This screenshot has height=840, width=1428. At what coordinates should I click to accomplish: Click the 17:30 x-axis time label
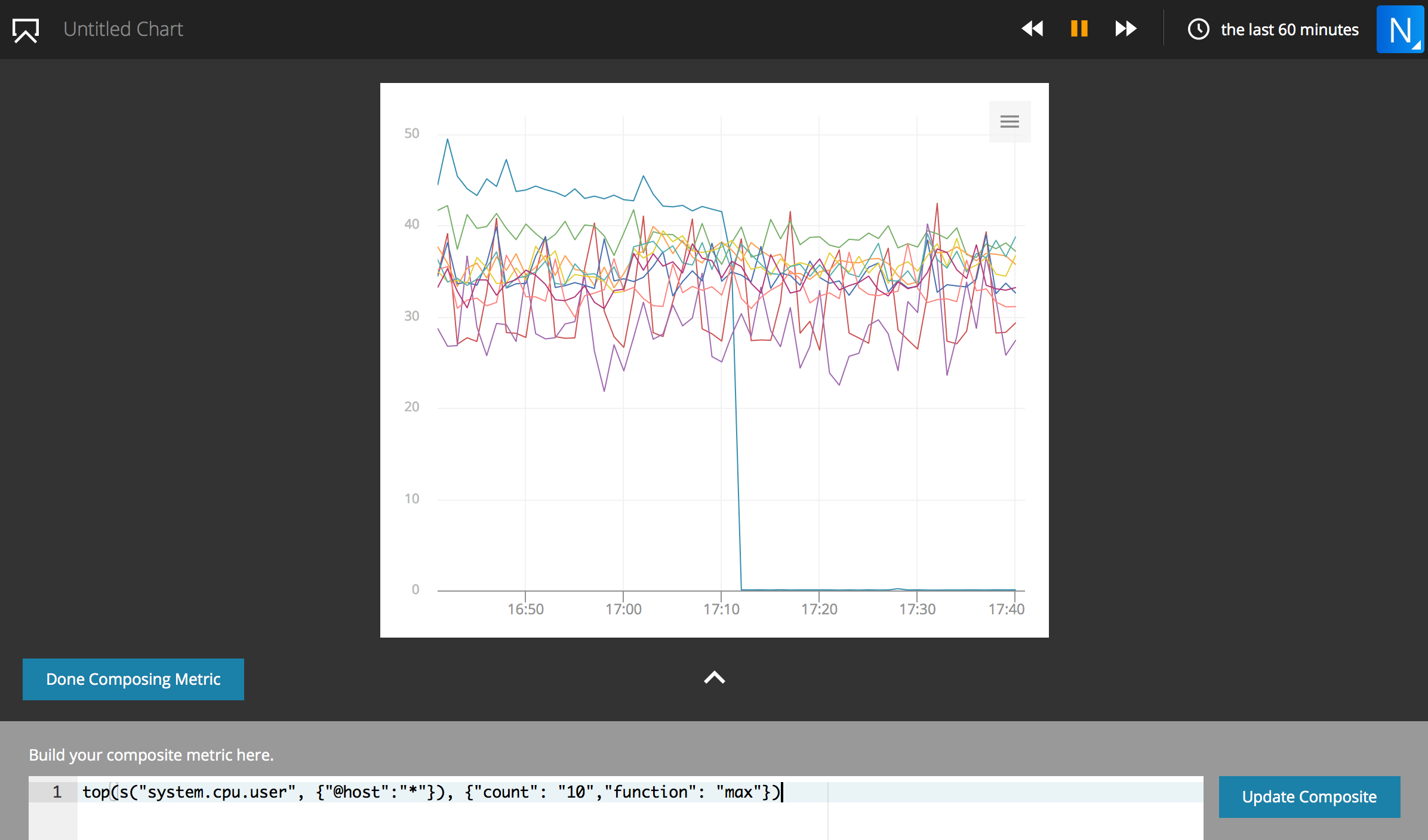click(x=917, y=609)
